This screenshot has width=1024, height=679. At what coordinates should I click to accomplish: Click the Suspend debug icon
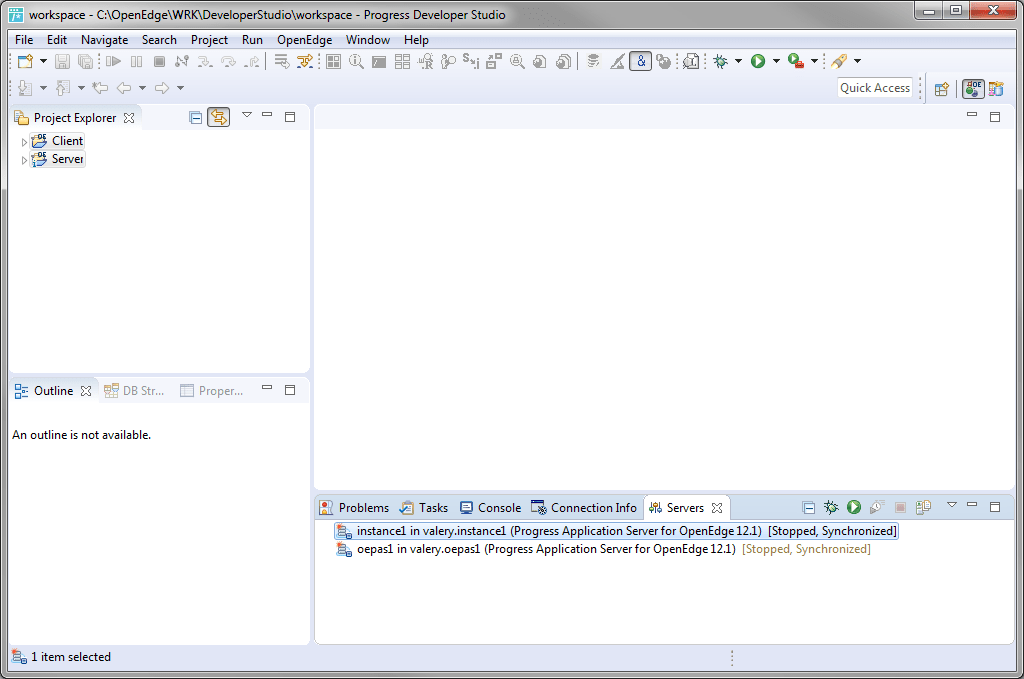tap(136, 61)
